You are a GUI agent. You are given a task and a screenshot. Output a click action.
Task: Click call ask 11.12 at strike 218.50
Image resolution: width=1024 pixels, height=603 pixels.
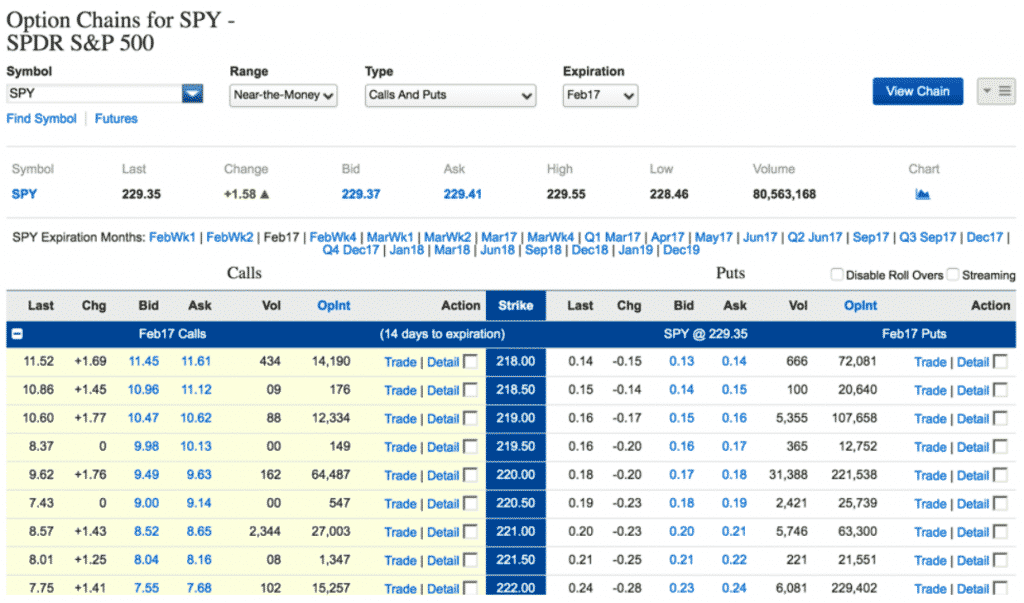tap(196, 390)
